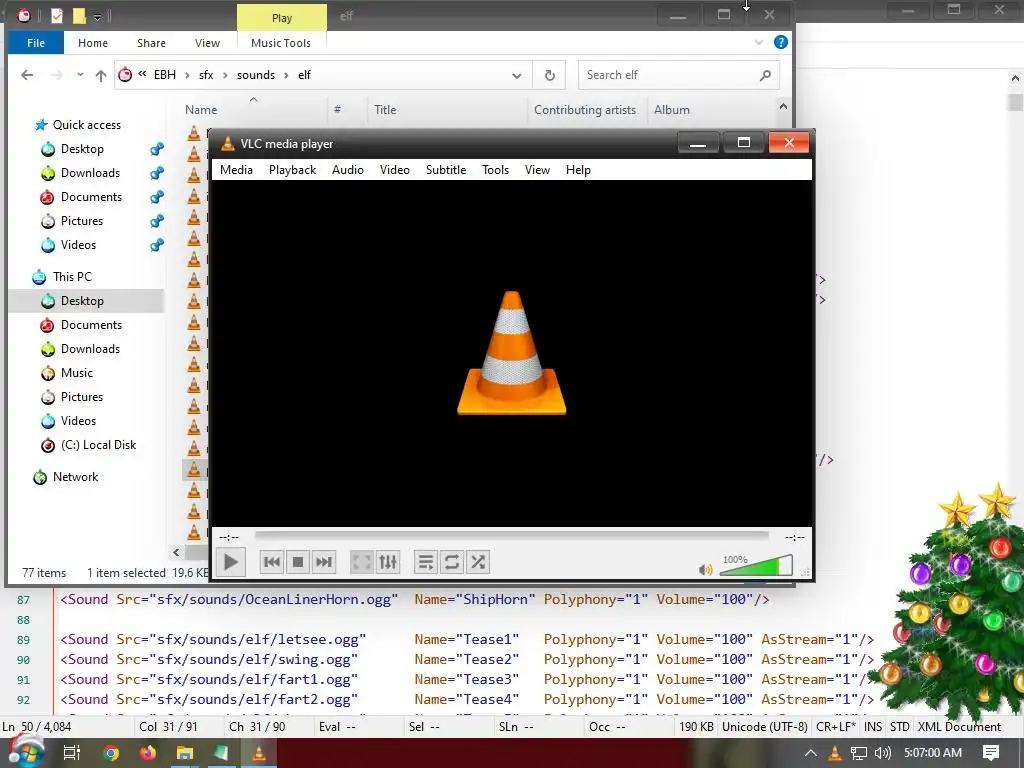Viewport: 1024px width, 768px height.
Task: Open the VLC Subtitle menu
Action: tap(446, 170)
